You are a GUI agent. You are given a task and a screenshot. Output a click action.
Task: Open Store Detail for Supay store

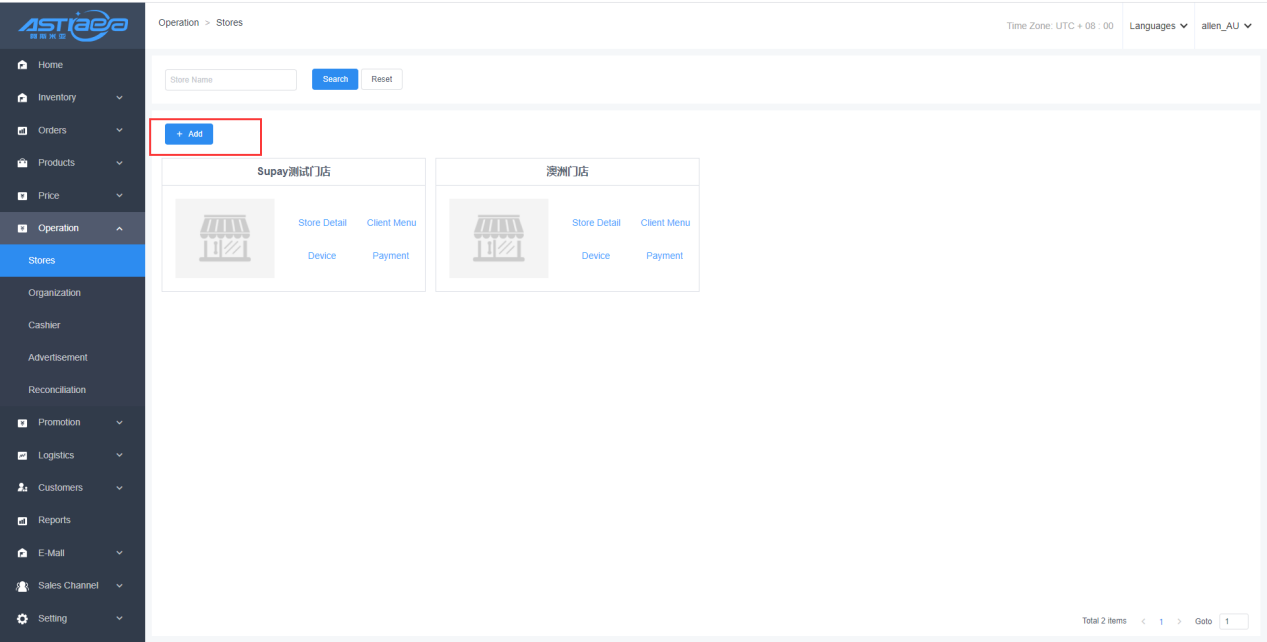(322, 223)
